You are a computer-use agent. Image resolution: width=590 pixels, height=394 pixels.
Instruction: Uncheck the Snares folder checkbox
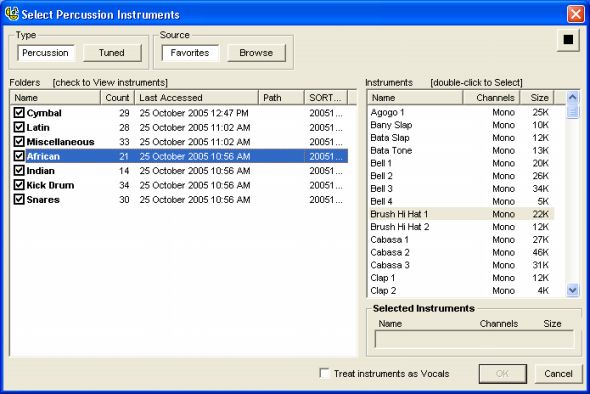(x=19, y=199)
